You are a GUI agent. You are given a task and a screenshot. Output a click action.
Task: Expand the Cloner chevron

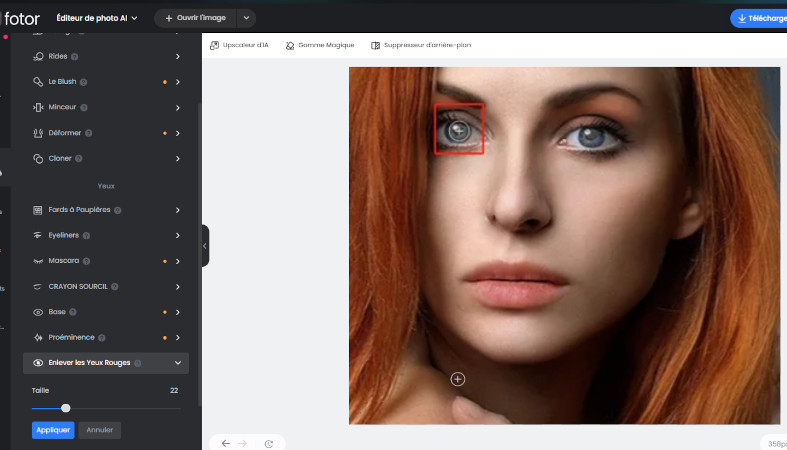[x=178, y=159]
